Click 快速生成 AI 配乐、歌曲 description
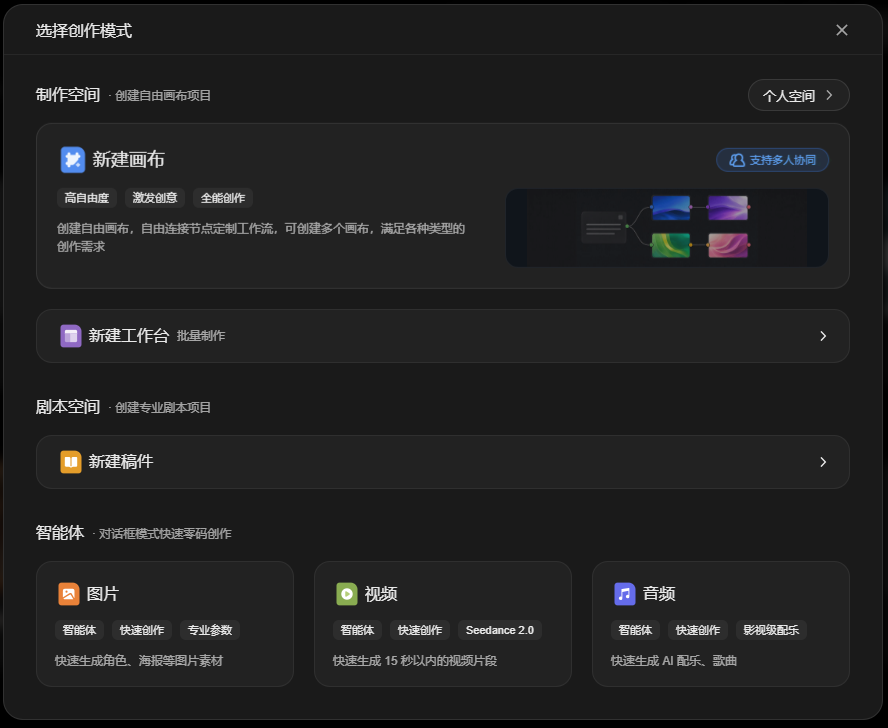This screenshot has height=728, width=888. click(x=673, y=661)
